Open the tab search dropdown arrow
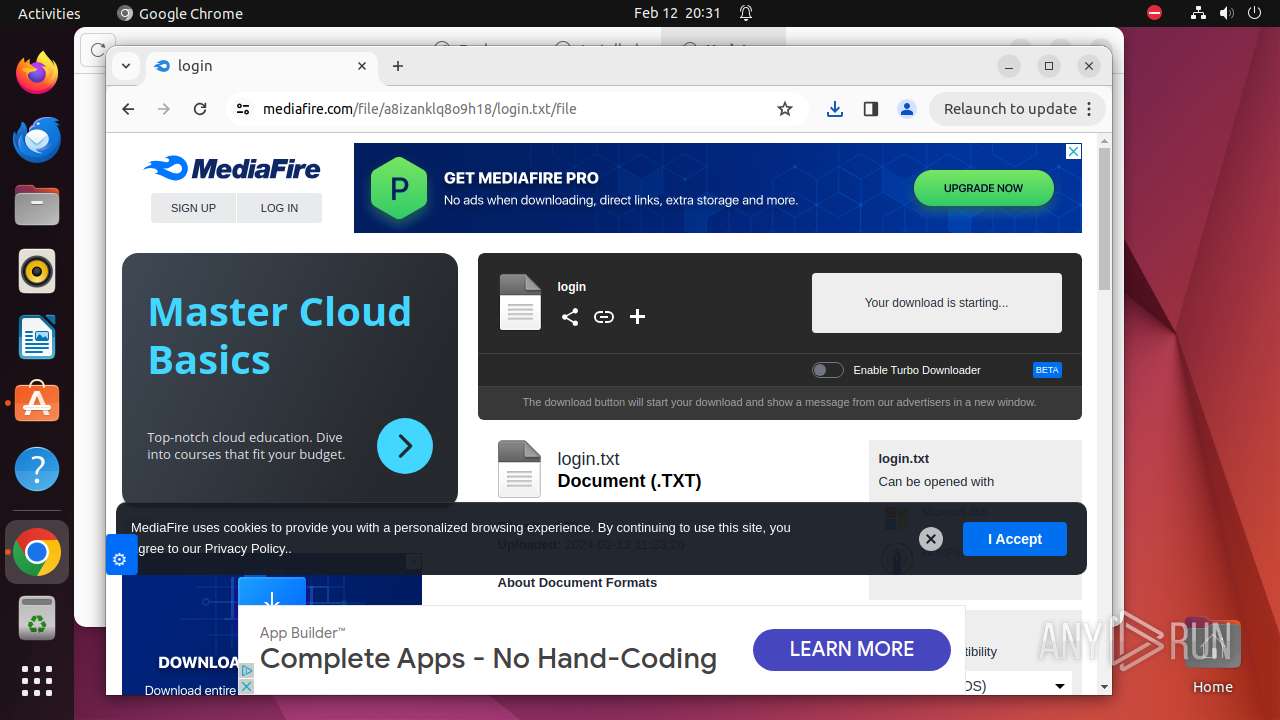 tap(125, 66)
